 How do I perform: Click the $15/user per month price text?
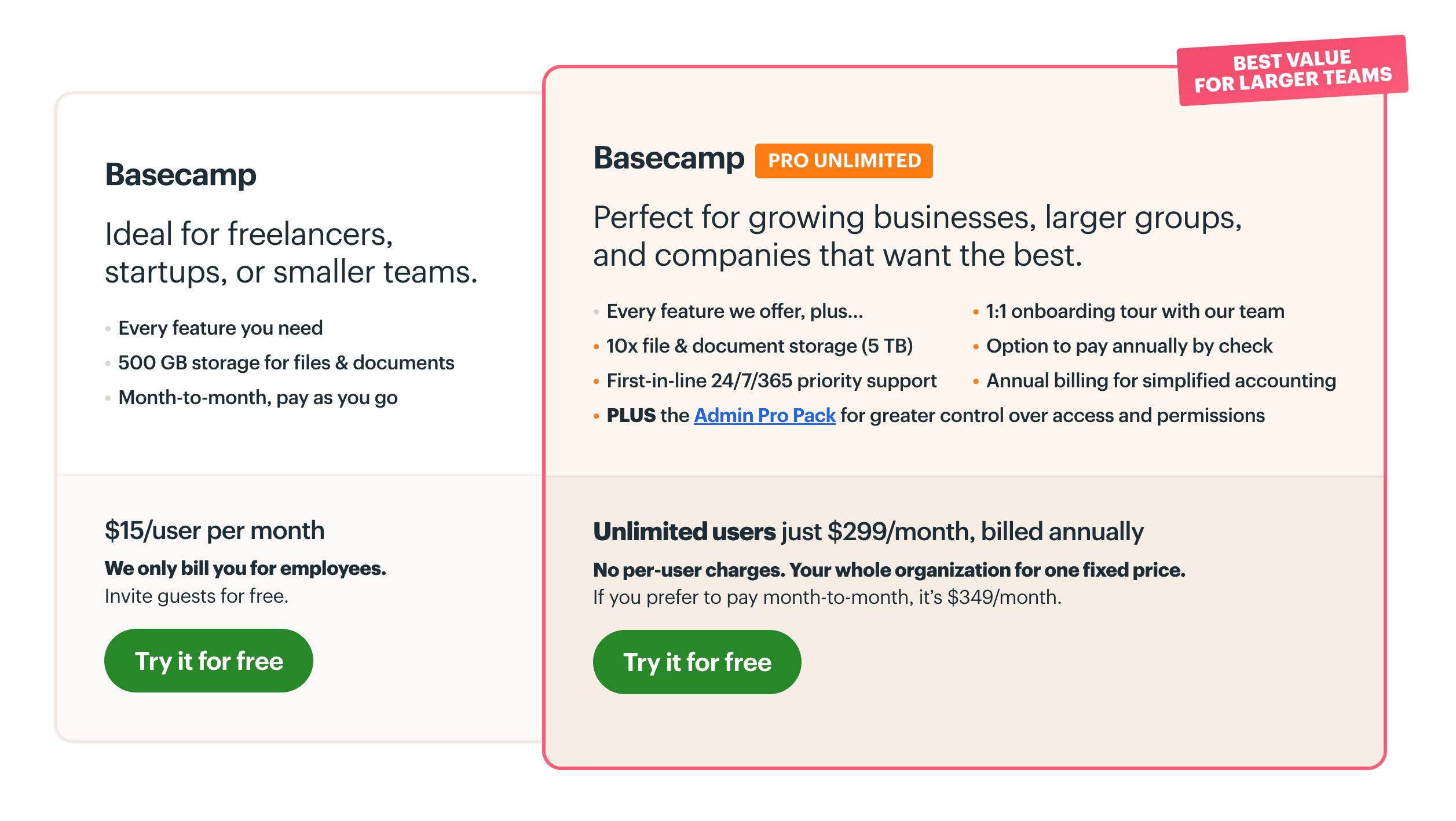click(x=215, y=530)
